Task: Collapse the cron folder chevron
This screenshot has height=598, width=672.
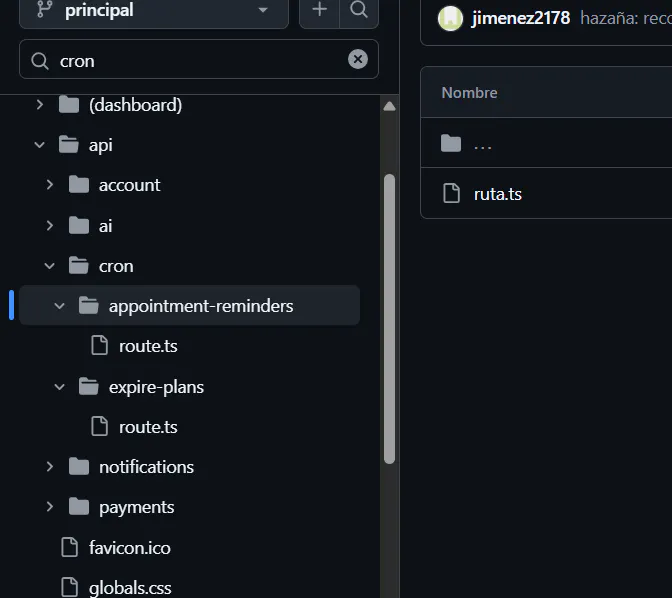Action: [50, 266]
